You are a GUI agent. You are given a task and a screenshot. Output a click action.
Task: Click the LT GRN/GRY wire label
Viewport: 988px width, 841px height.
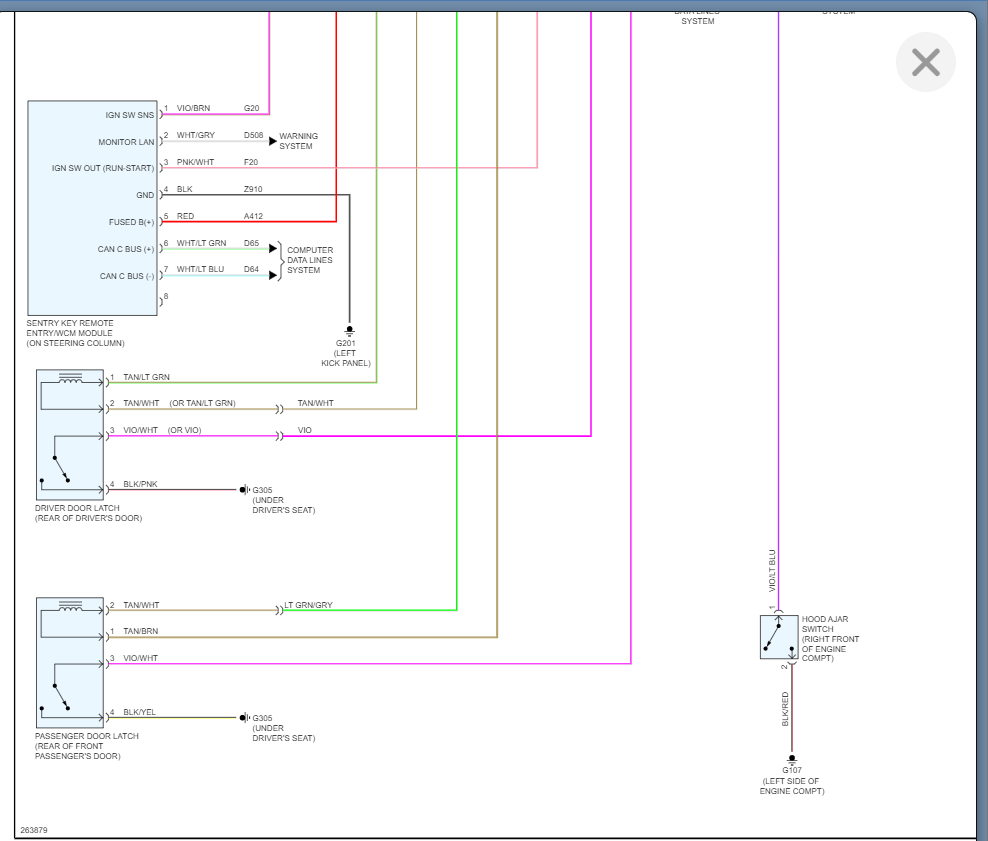pyautogui.click(x=308, y=605)
